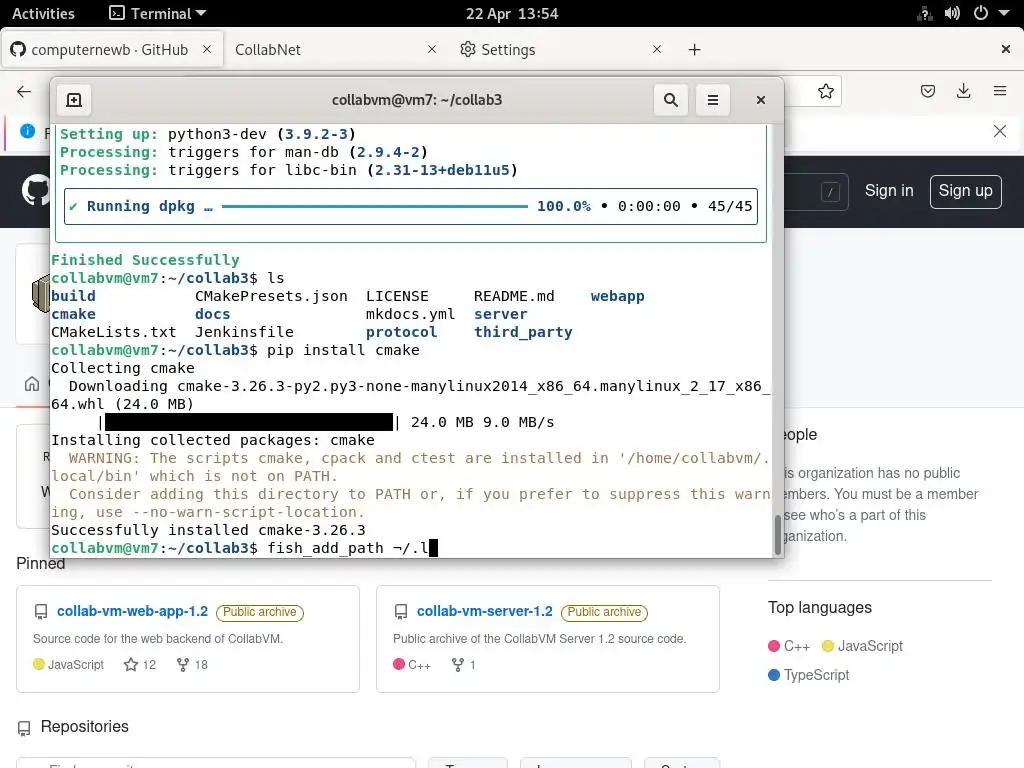
Task: Click the terminal search magnifier button
Action: pos(670,100)
